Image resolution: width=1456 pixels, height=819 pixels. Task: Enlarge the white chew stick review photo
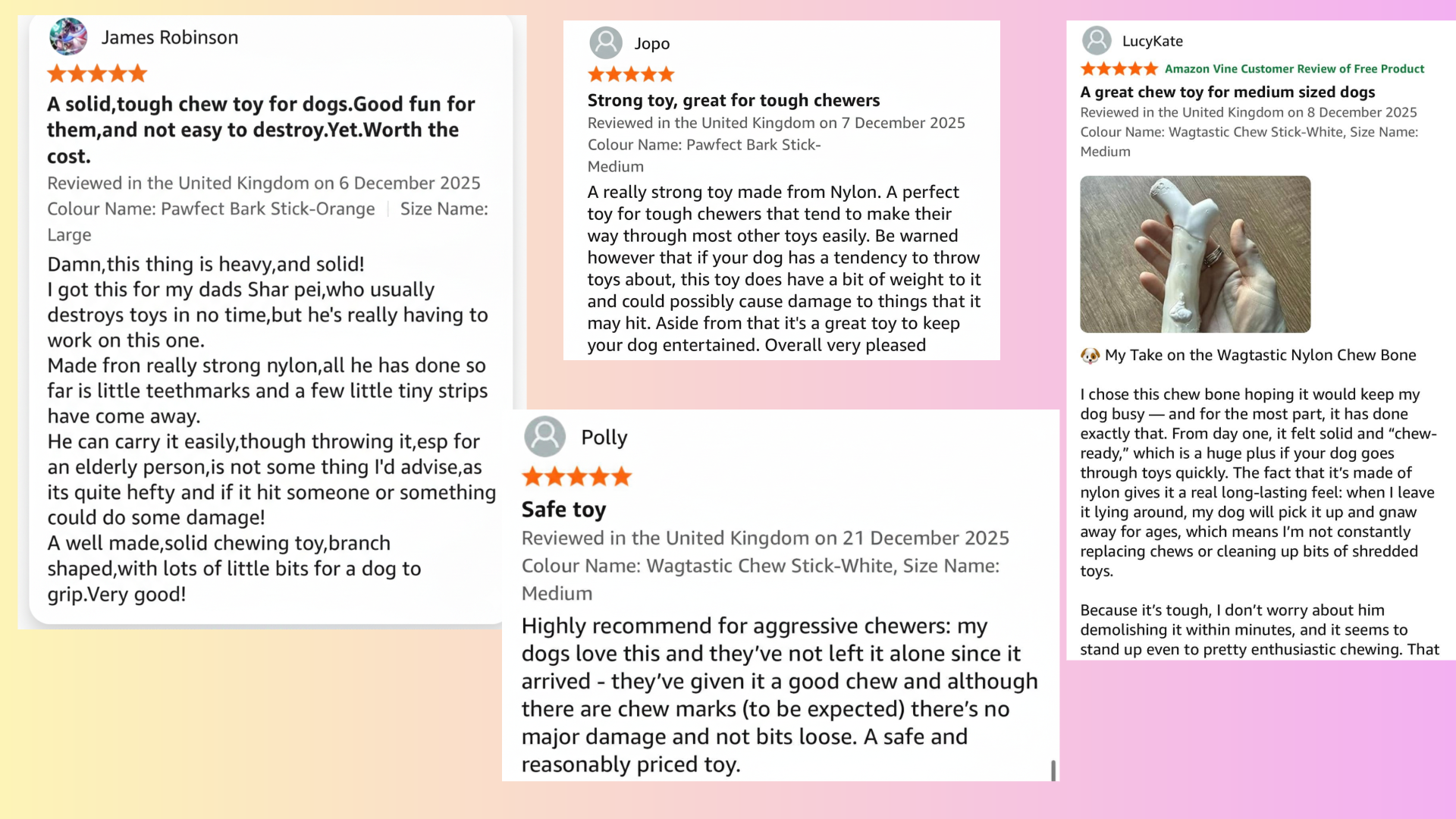(1195, 254)
